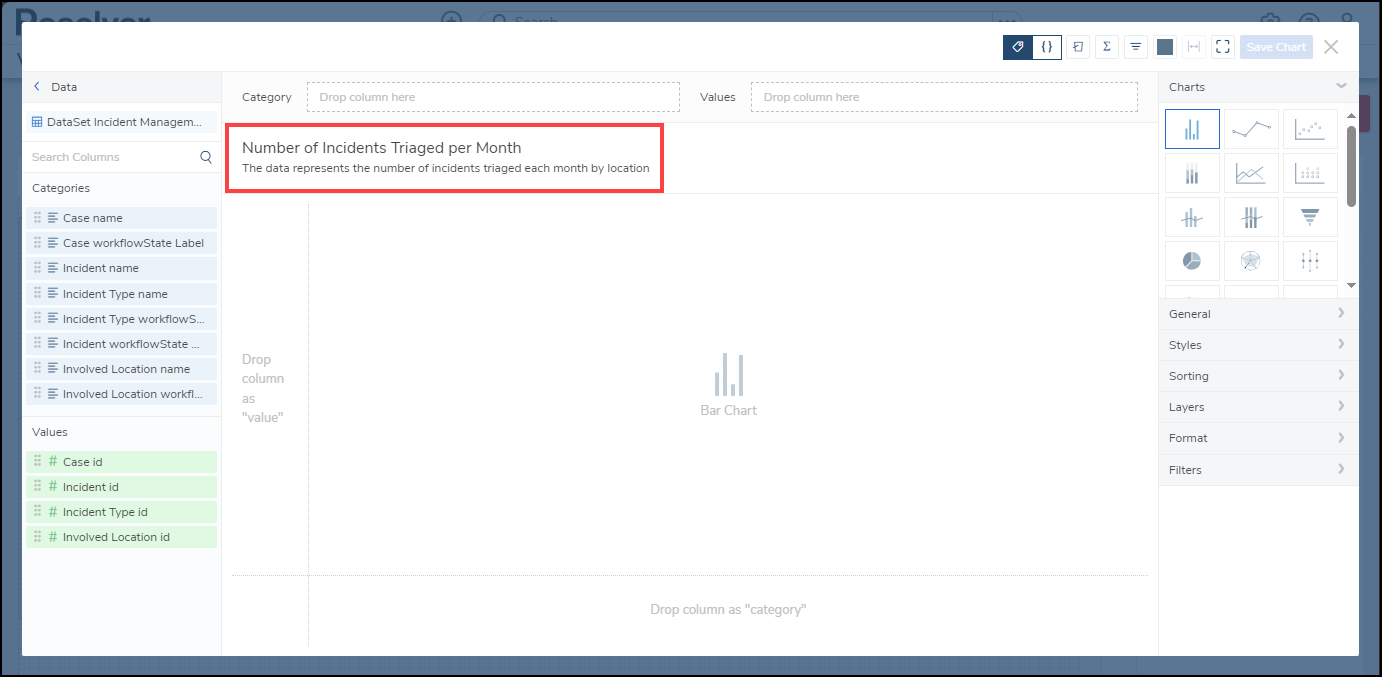The width and height of the screenshot is (1382, 677).
Task: Click Save Chart button
Action: coord(1276,47)
